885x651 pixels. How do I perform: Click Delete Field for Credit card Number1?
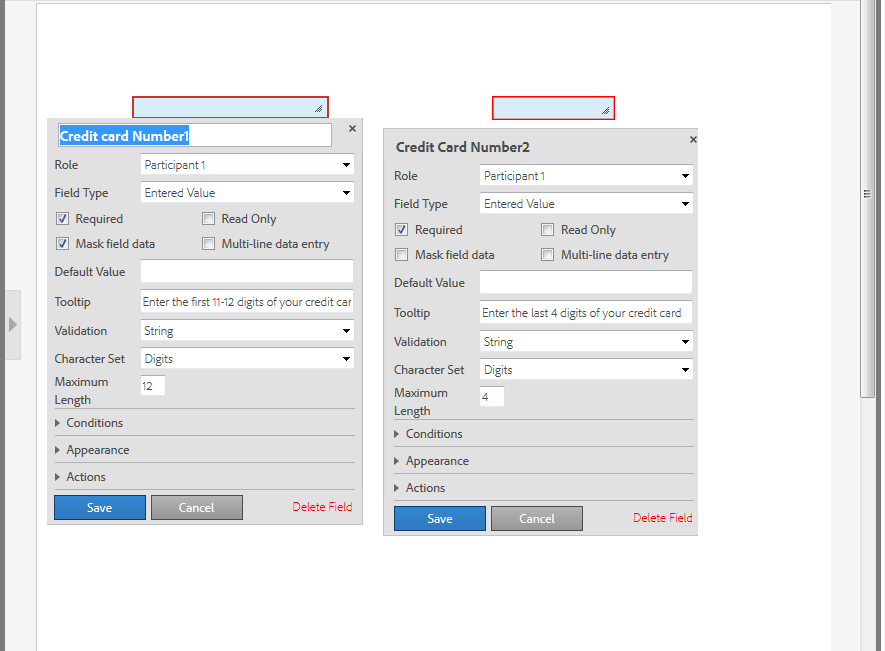(322, 507)
